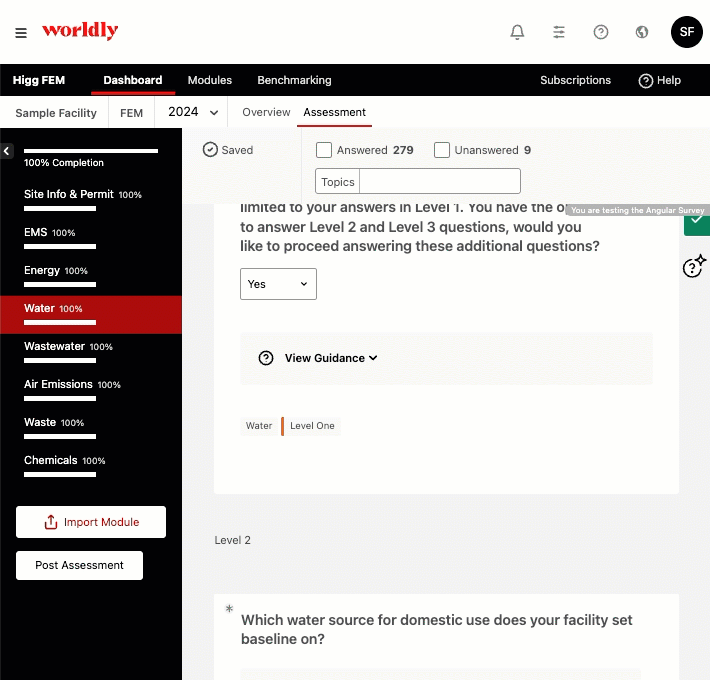Screen dimensions: 710x680
Task: Open the settings sliders icon
Action: (x=559, y=32)
